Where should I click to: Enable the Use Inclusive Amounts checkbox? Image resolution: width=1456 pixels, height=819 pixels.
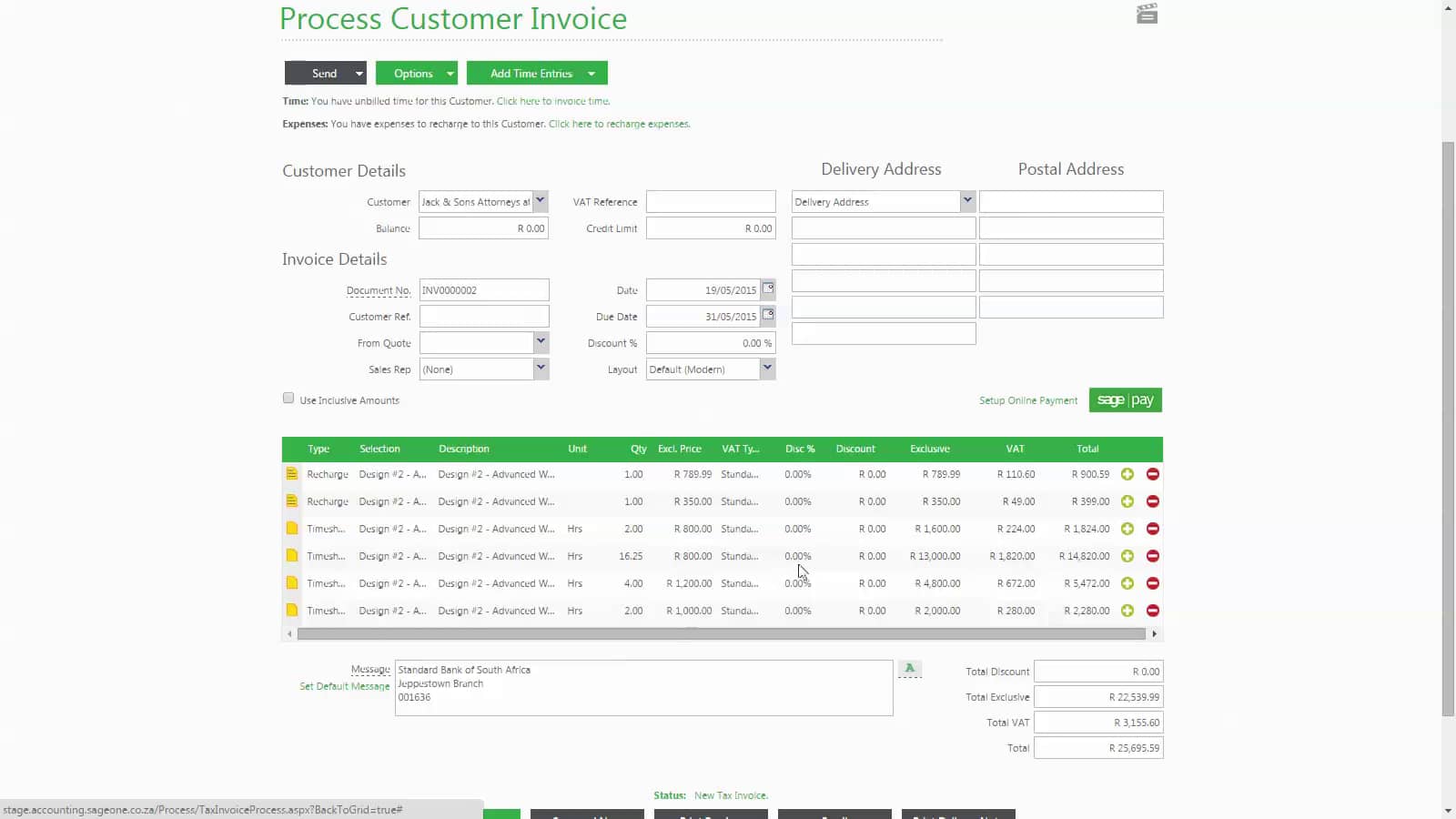point(288,398)
